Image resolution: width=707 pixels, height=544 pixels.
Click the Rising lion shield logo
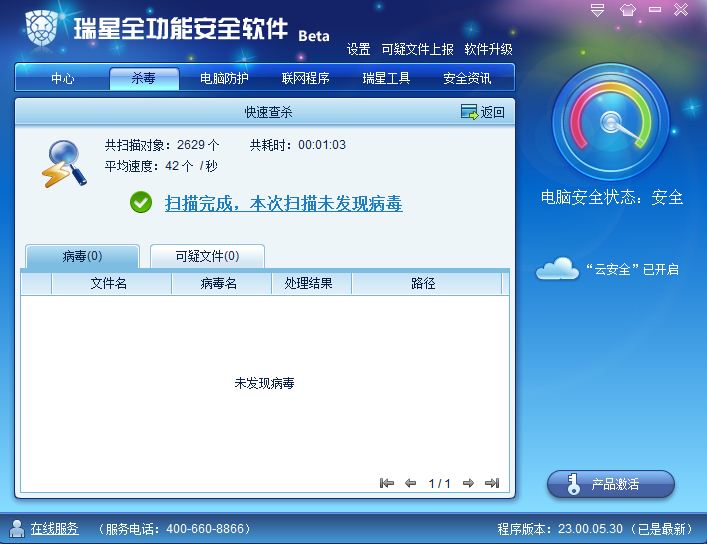[41, 29]
